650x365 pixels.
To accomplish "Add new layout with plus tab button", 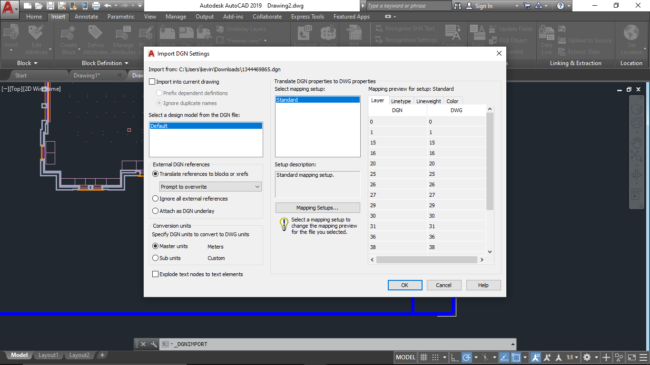I will point(102,355).
